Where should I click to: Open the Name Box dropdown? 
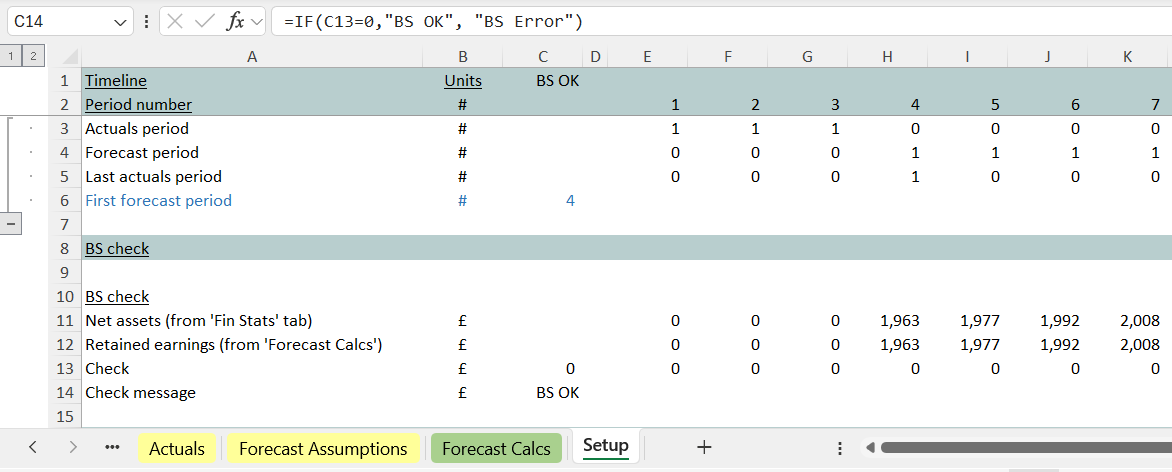pyautogui.click(x=121, y=21)
